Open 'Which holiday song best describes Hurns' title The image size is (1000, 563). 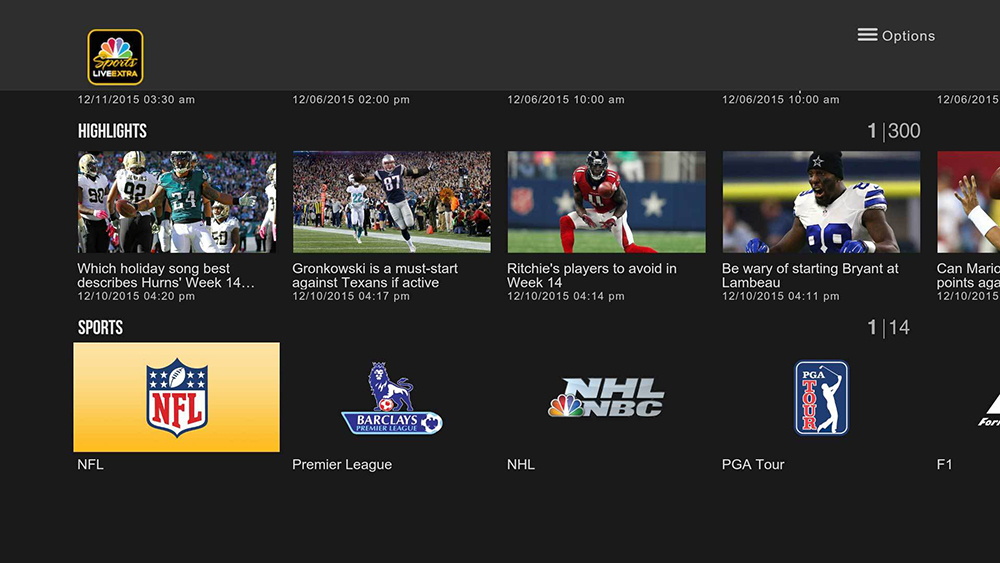click(166, 275)
